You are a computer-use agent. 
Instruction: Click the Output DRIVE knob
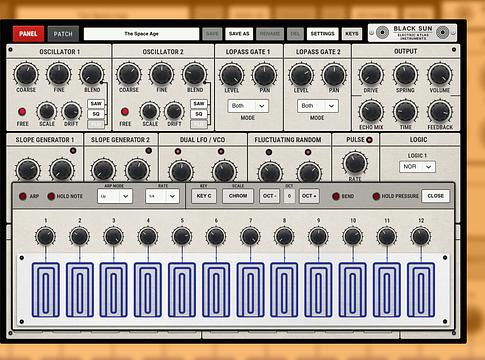click(x=371, y=75)
